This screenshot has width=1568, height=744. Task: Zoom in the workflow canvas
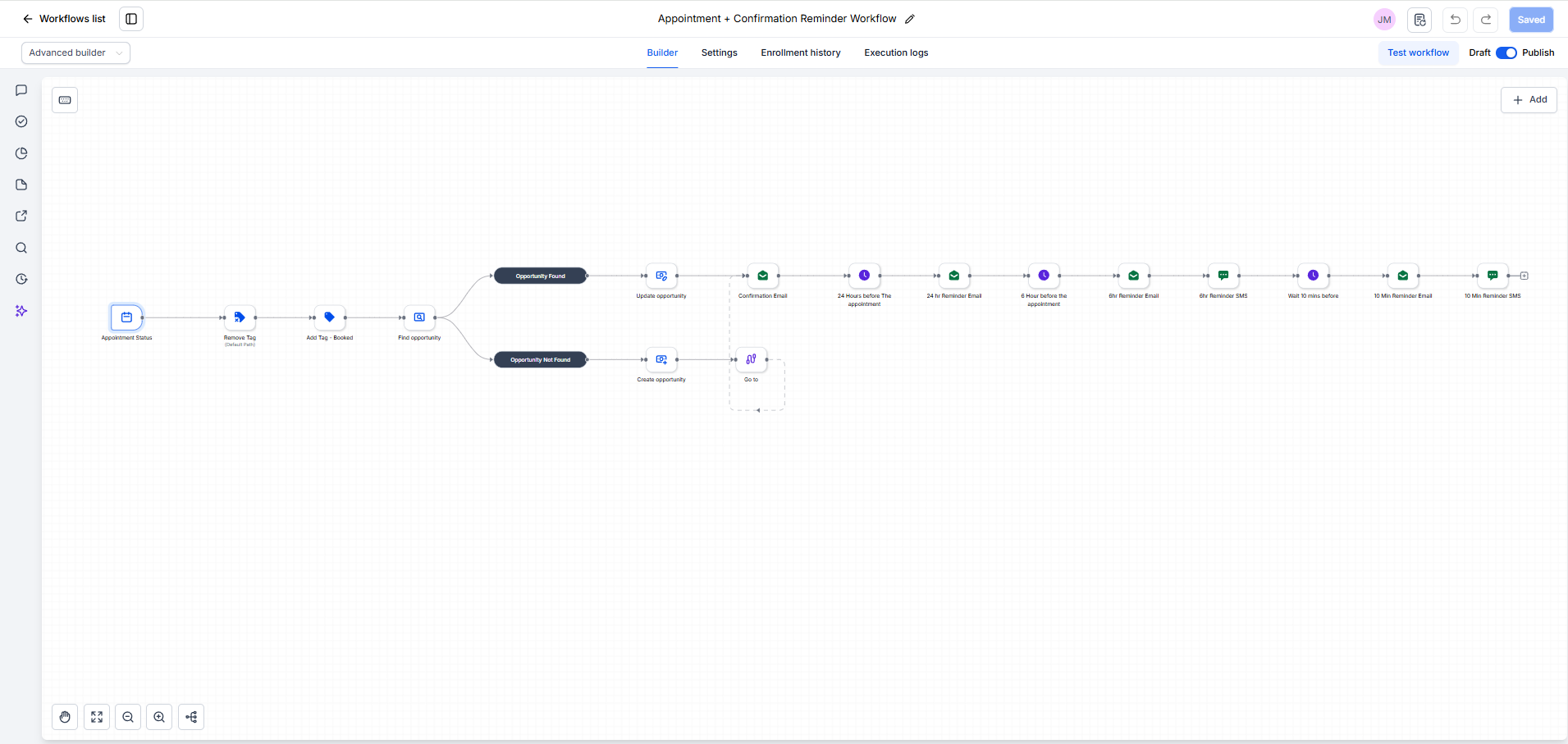click(x=159, y=717)
